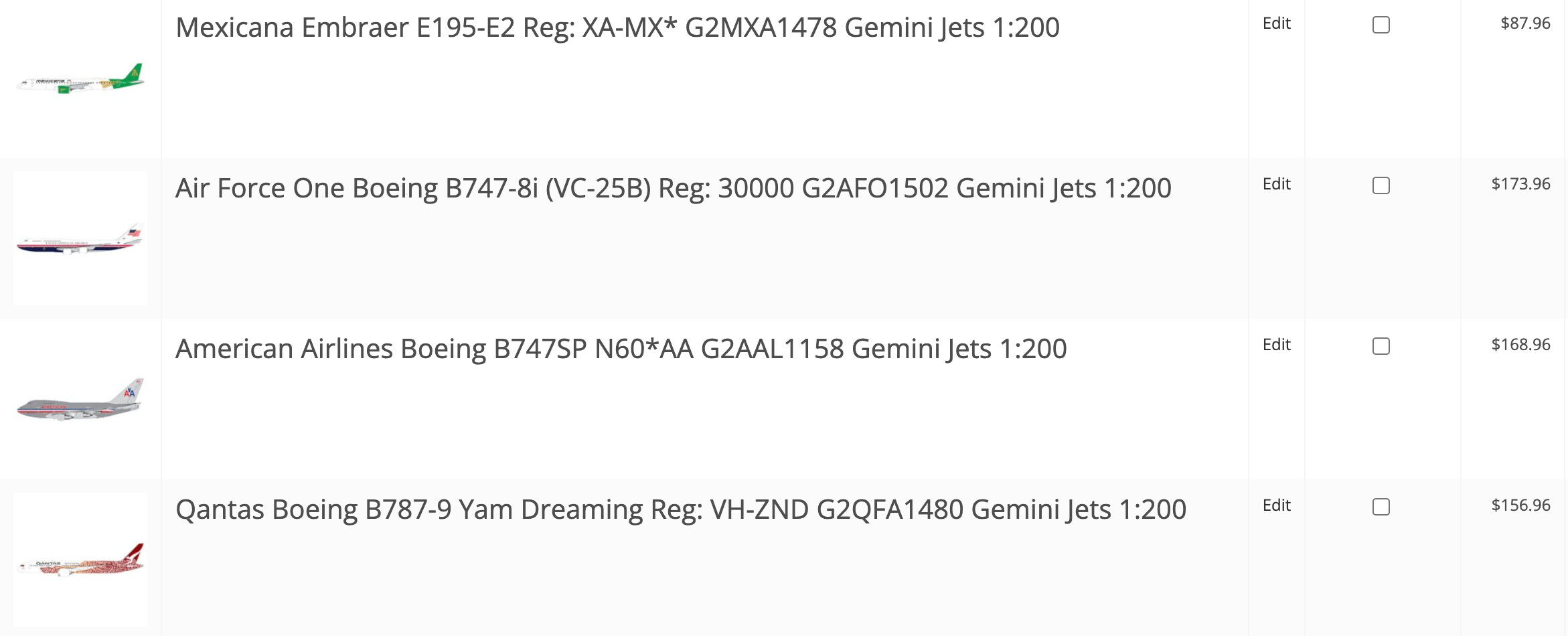Click the $87.96 price of Mexicana model
1568x636 pixels.
click(1524, 23)
